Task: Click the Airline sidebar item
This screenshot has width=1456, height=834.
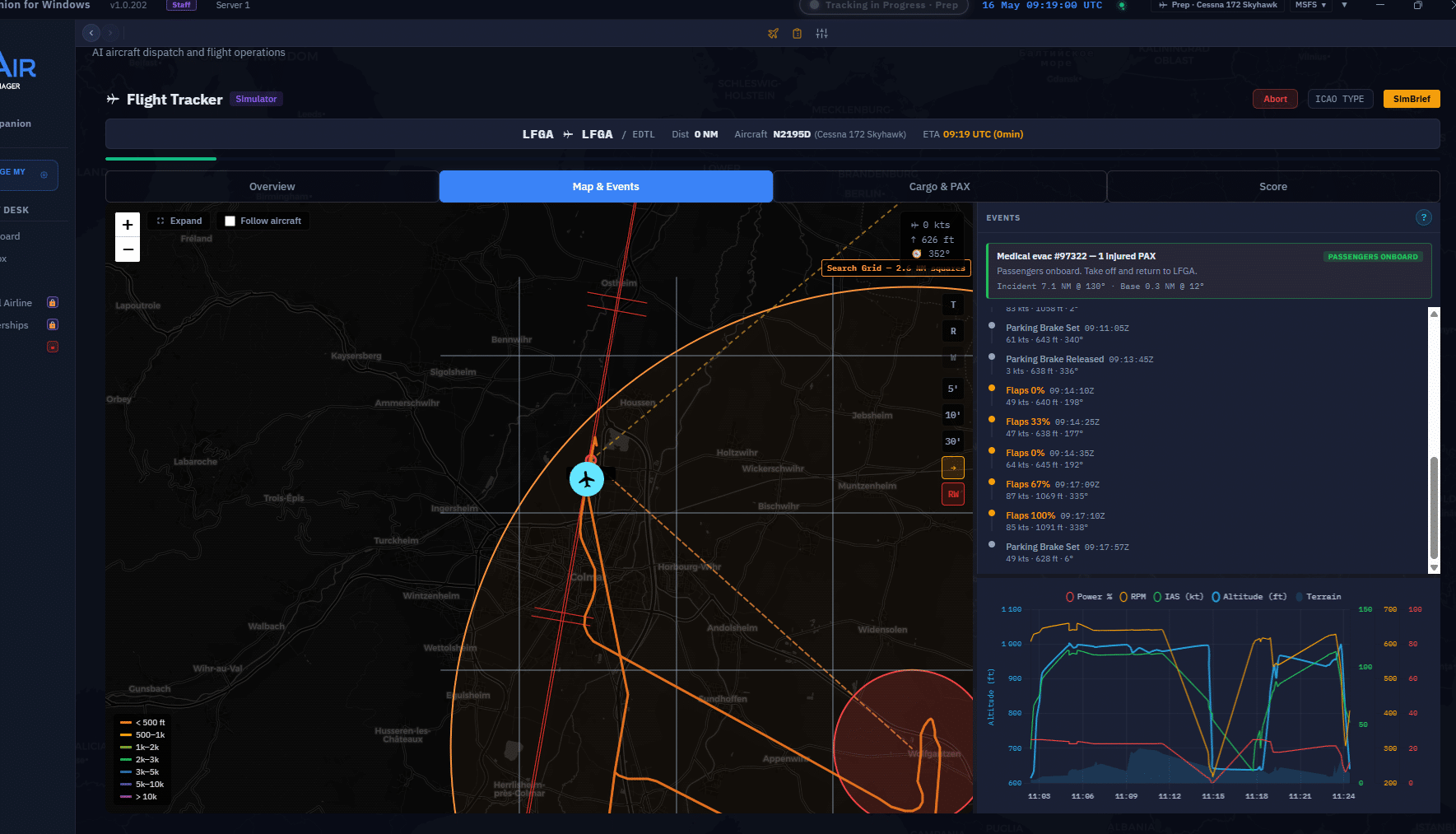Action: tap(17, 303)
